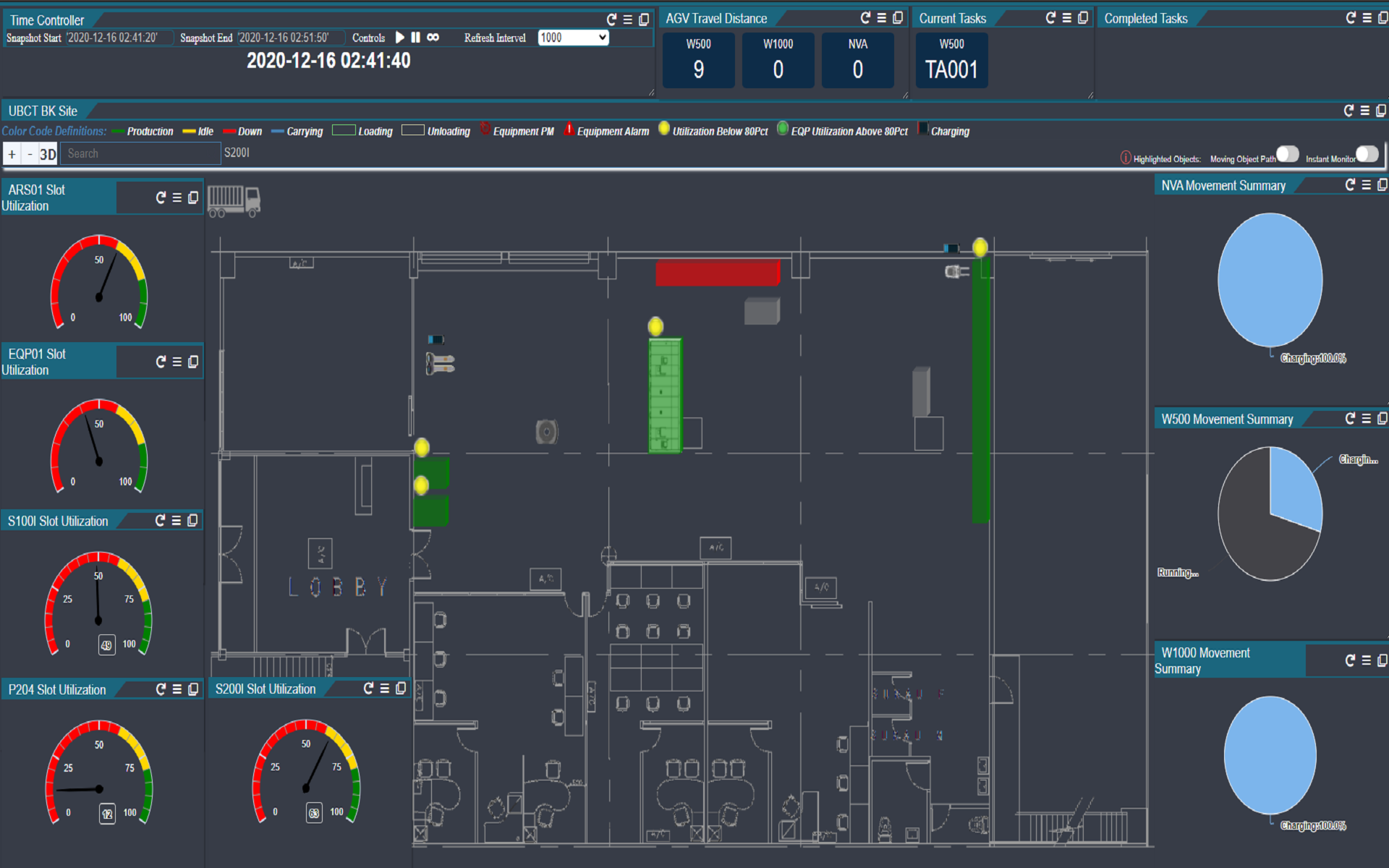
Task: Toggle Instant Monitor switch
Action: click(1366, 155)
